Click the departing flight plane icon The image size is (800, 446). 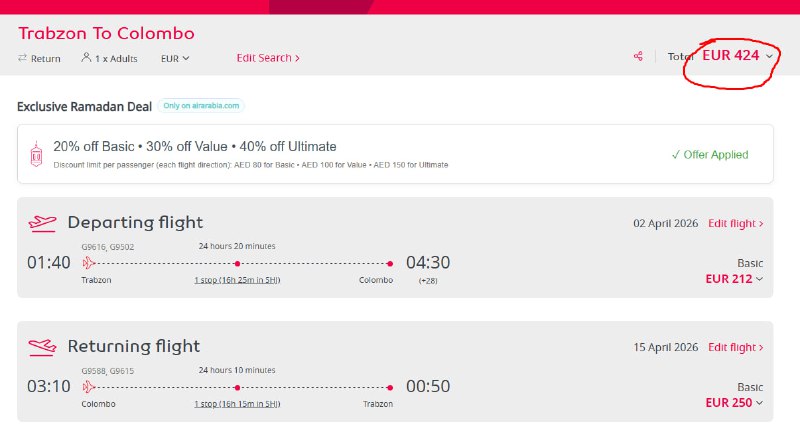pos(43,222)
